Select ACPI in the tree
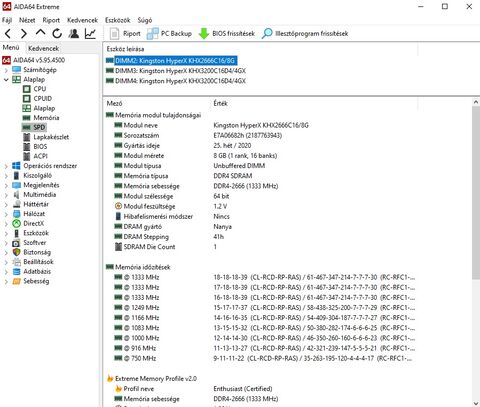The image size is (480, 407). pyautogui.click(x=40, y=156)
